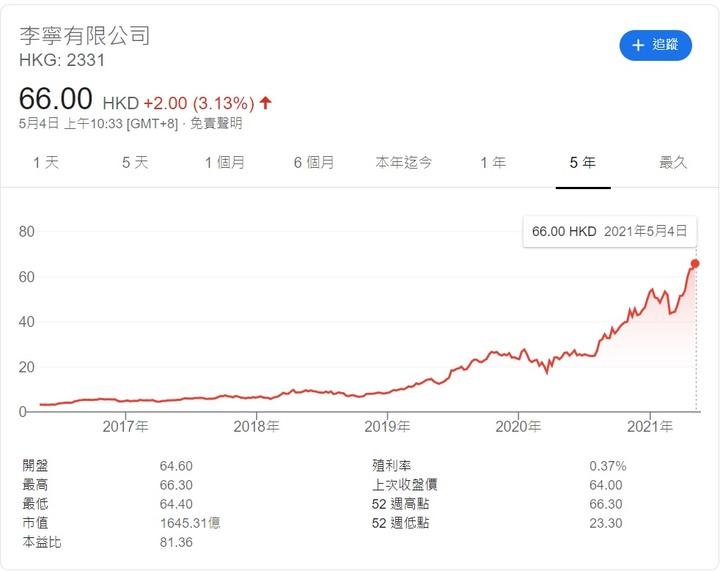Select the 5 年 chart range tab
Viewport: 720px width, 571px height.
pyautogui.click(x=583, y=162)
